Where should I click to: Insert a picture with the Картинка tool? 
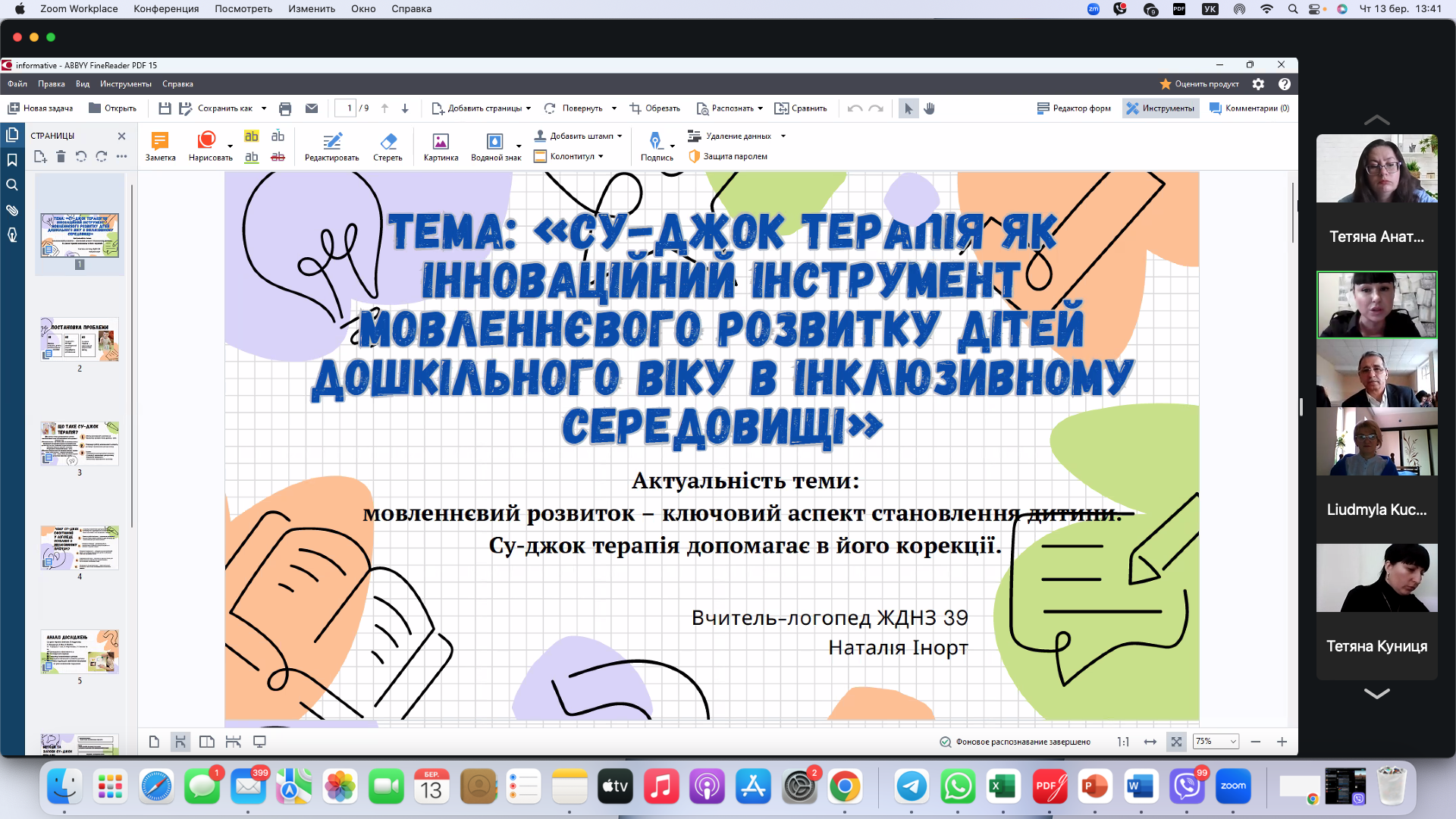pos(441,146)
